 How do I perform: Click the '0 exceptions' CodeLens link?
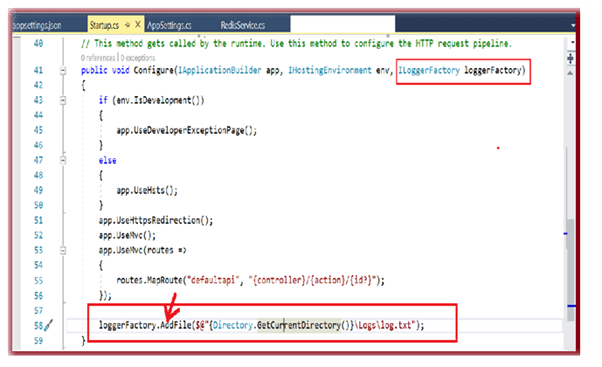pyautogui.click(x=138, y=58)
